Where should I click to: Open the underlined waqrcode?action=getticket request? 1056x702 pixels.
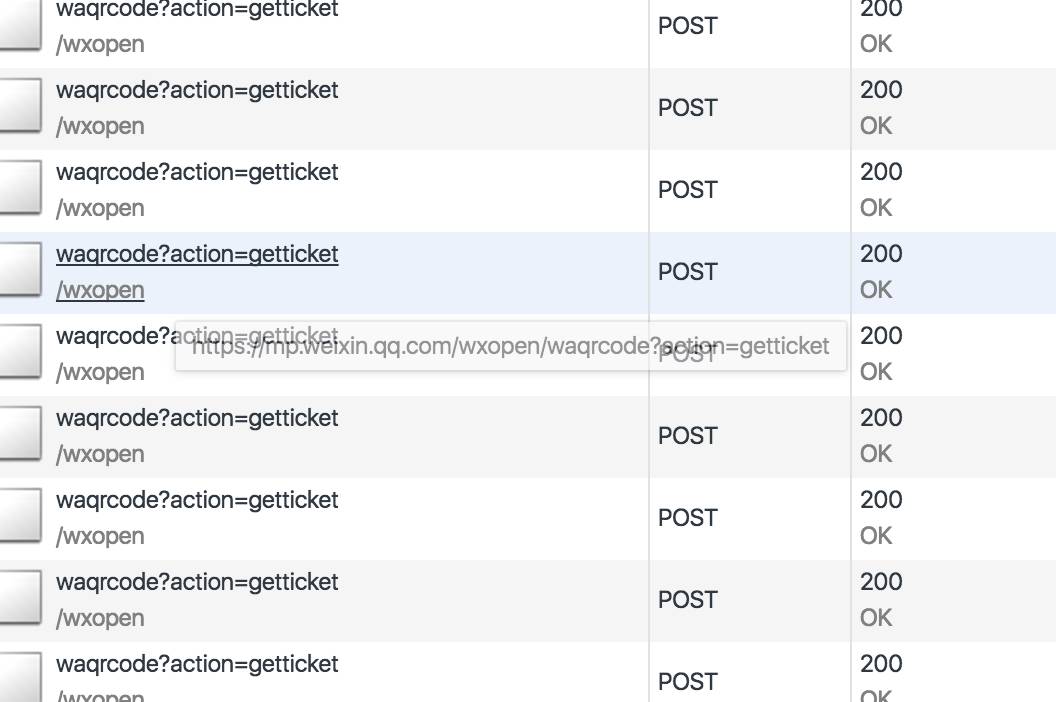coord(197,254)
